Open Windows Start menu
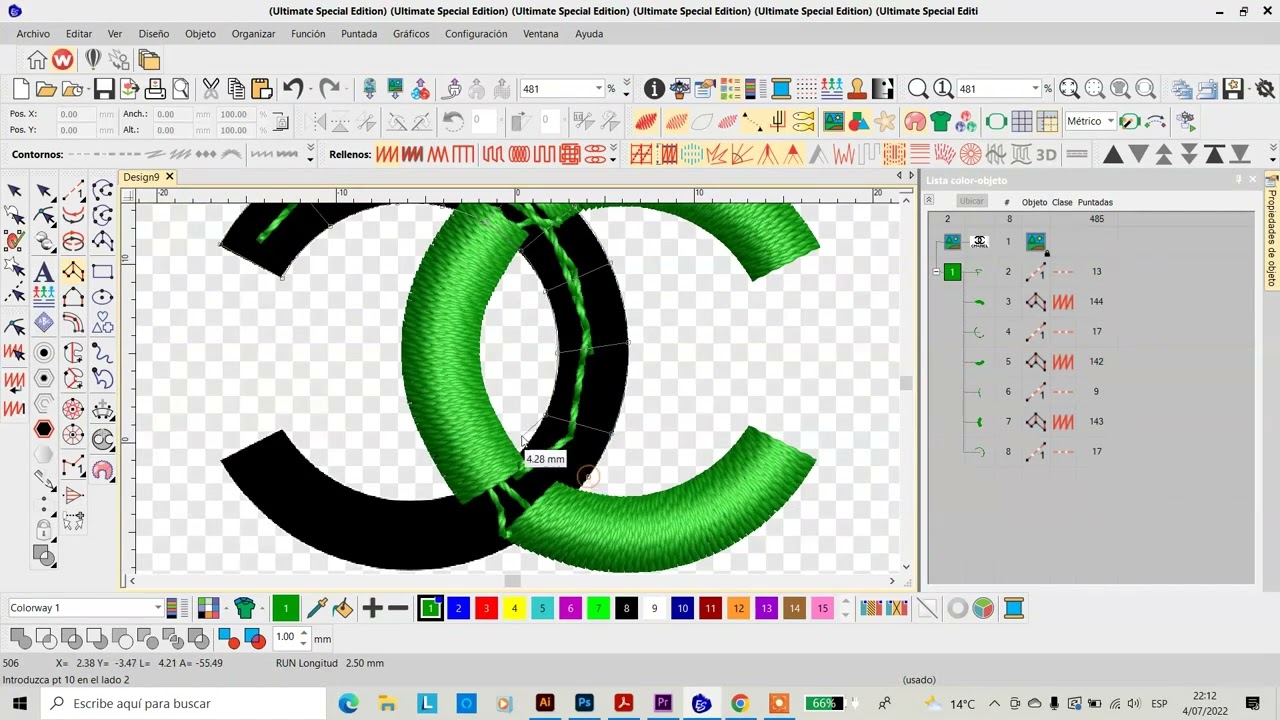 click(x=19, y=704)
